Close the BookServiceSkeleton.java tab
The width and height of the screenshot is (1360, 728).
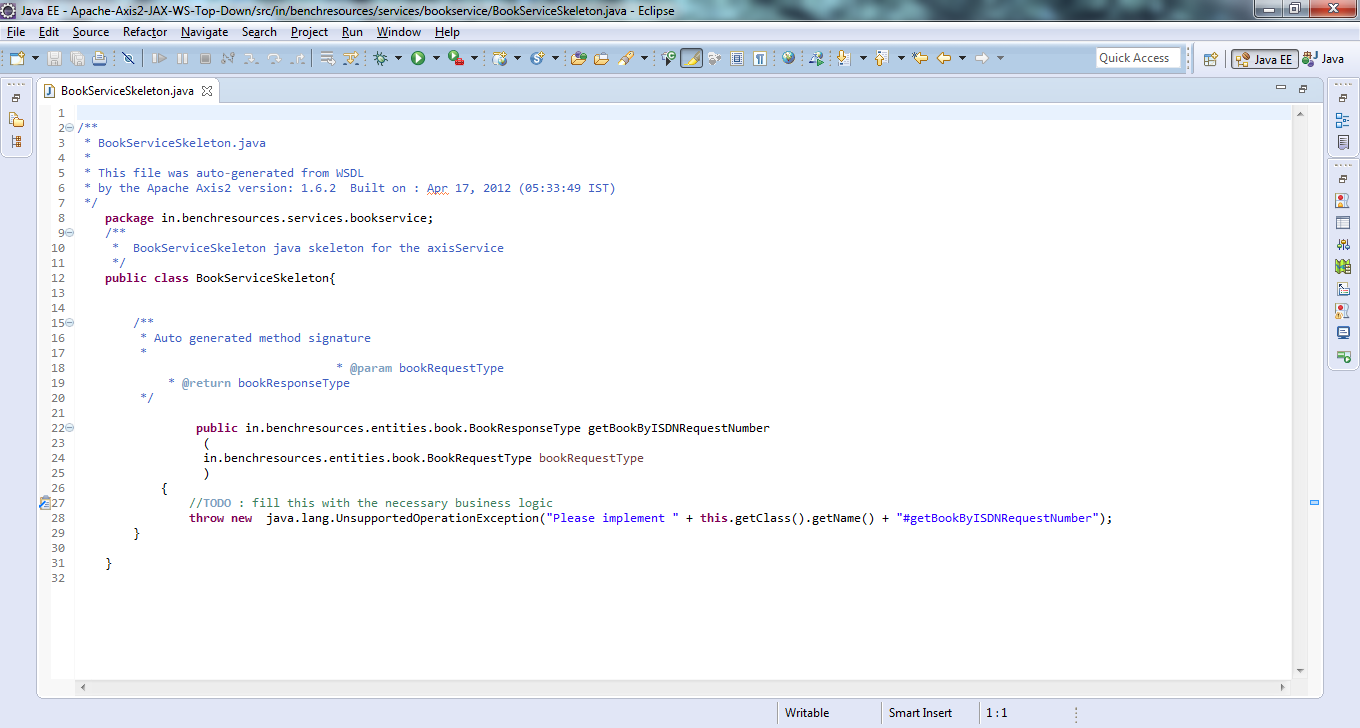point(207,91)
